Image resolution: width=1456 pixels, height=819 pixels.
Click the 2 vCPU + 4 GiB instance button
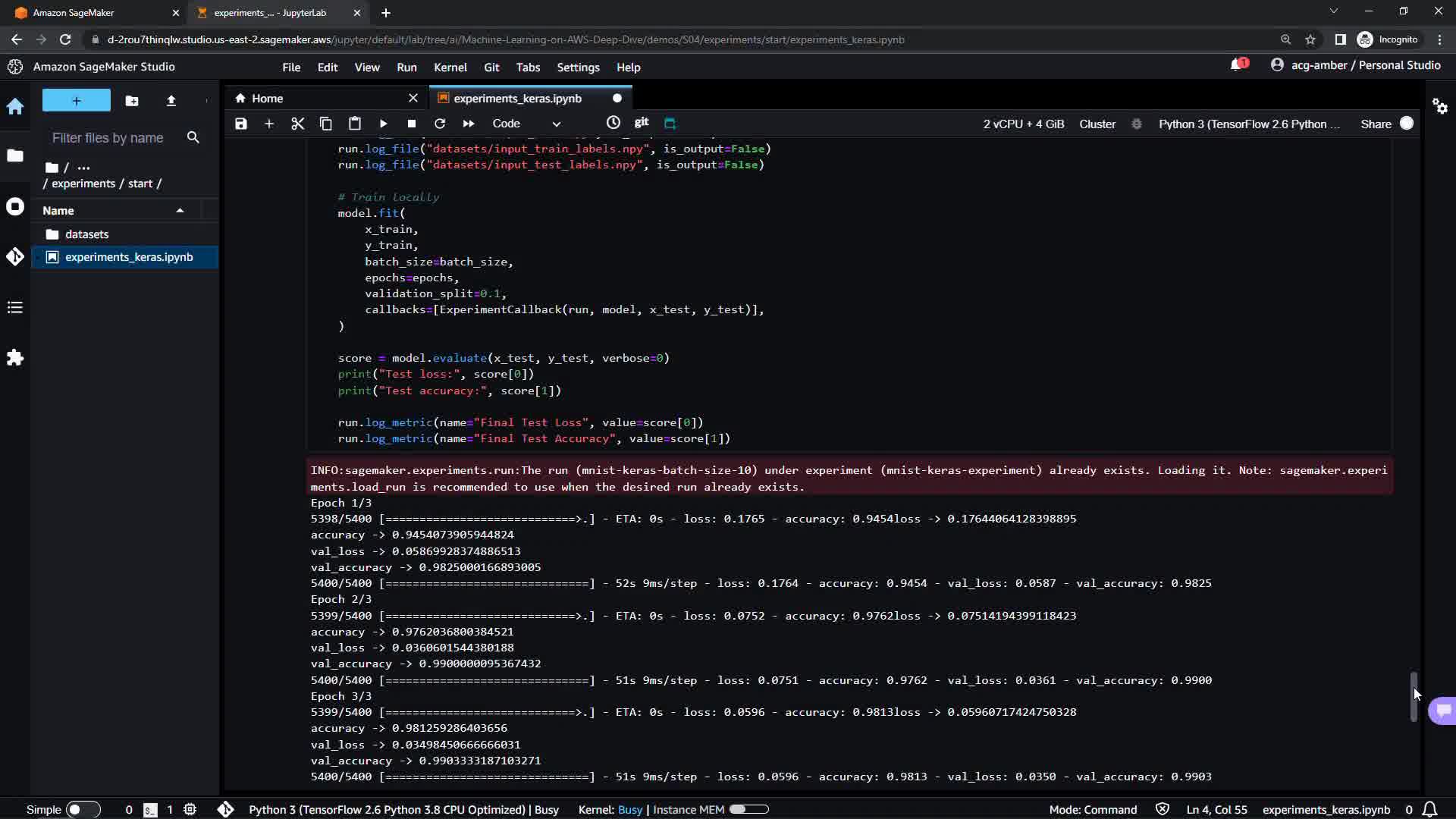(x=1023, y=124)
